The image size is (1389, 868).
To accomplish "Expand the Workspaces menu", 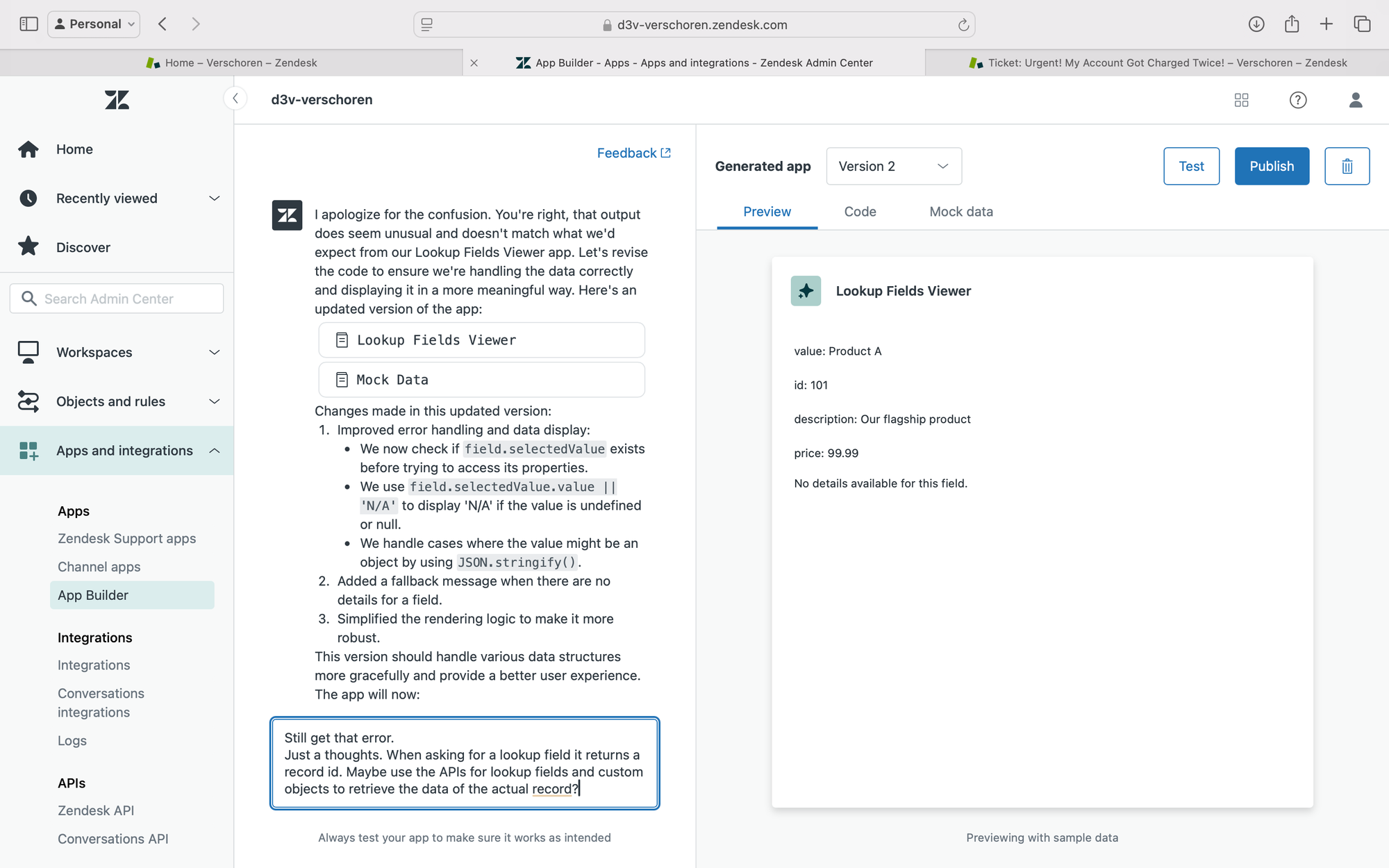I will (117, 352).
